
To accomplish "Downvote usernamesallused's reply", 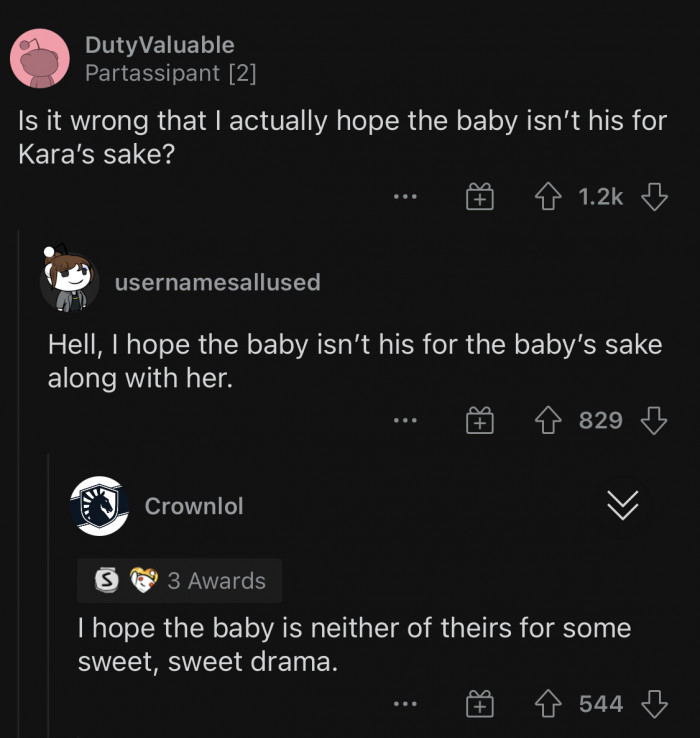I will tap(654, 421).
